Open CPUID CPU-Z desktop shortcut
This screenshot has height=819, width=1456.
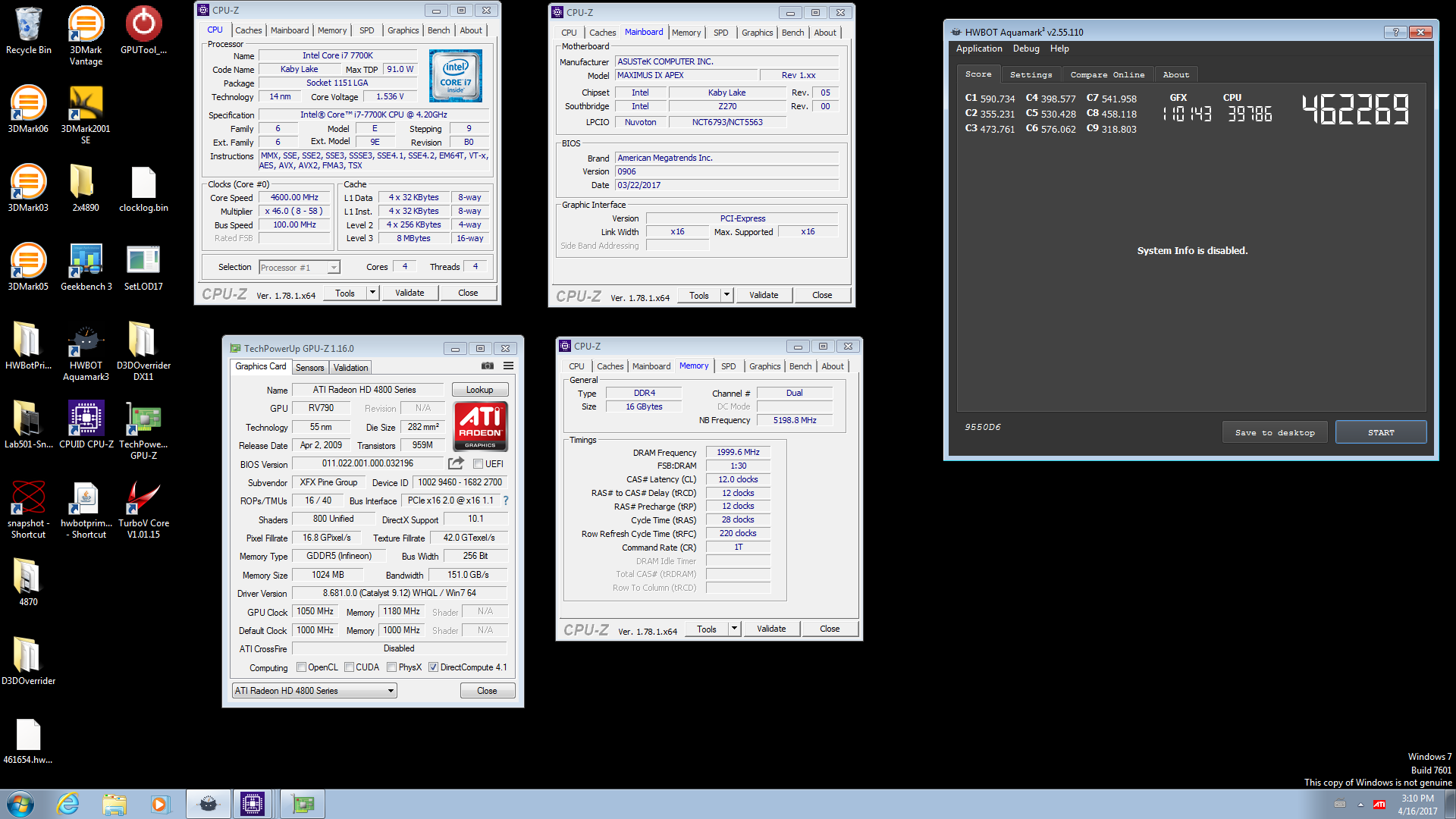86,425
